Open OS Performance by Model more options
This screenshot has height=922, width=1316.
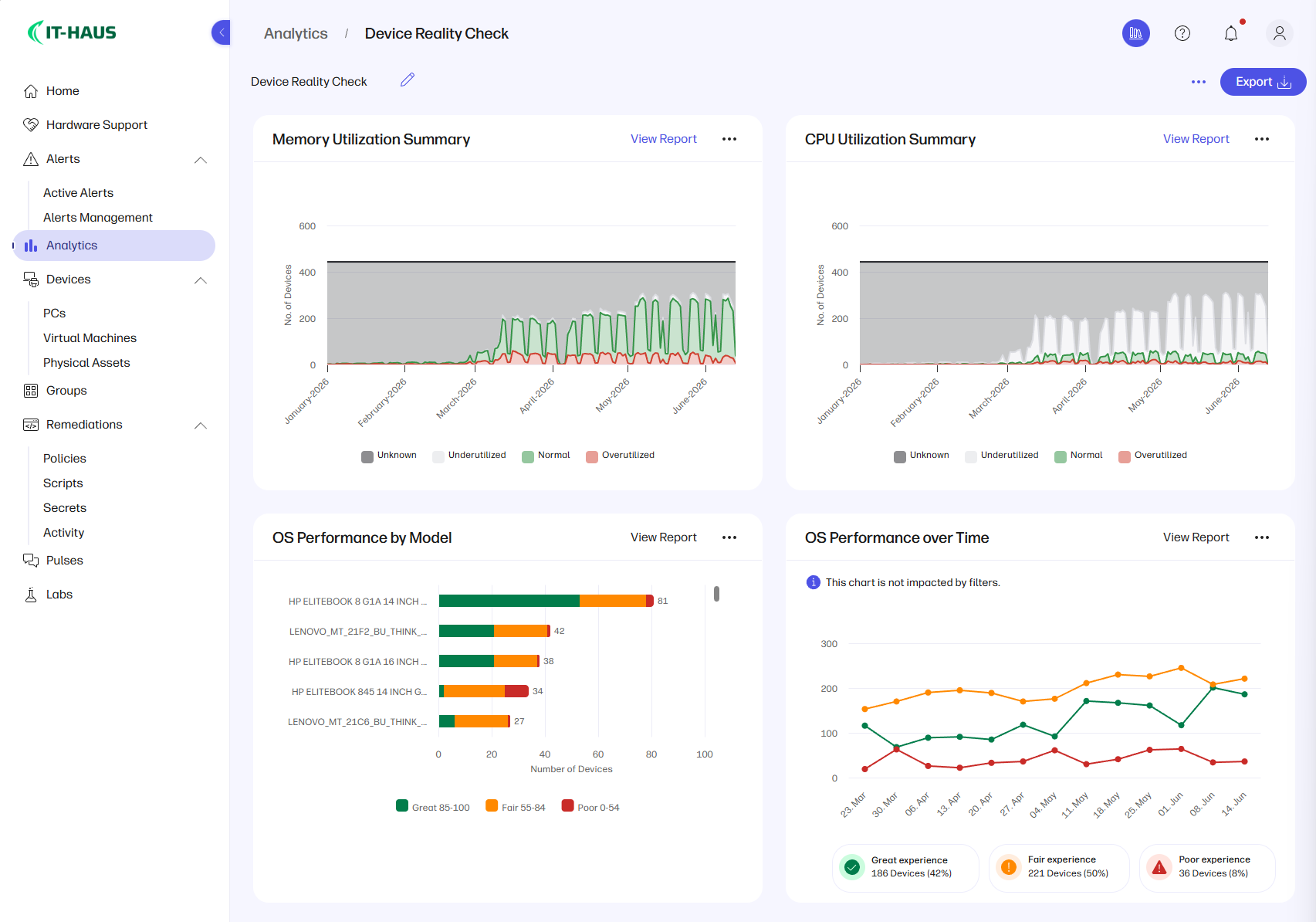click(729, 537)
